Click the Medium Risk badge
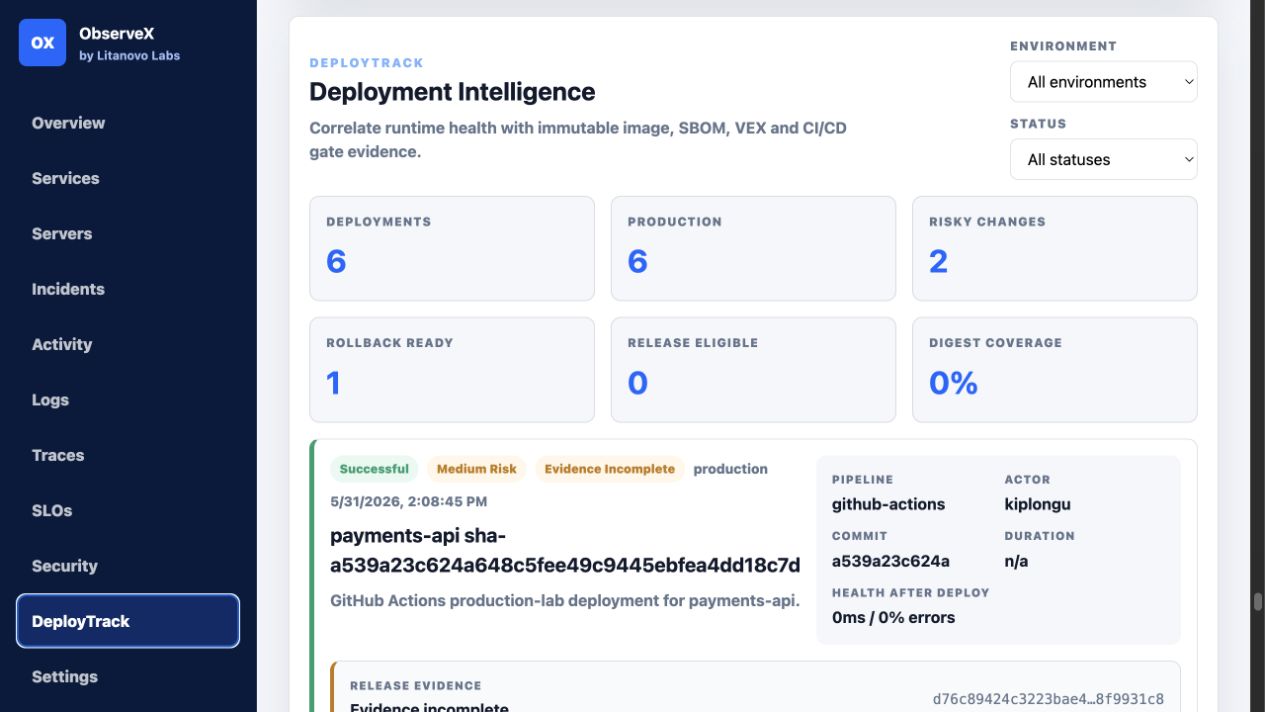This screenshot has width=1265, height=712. [477, 469]
